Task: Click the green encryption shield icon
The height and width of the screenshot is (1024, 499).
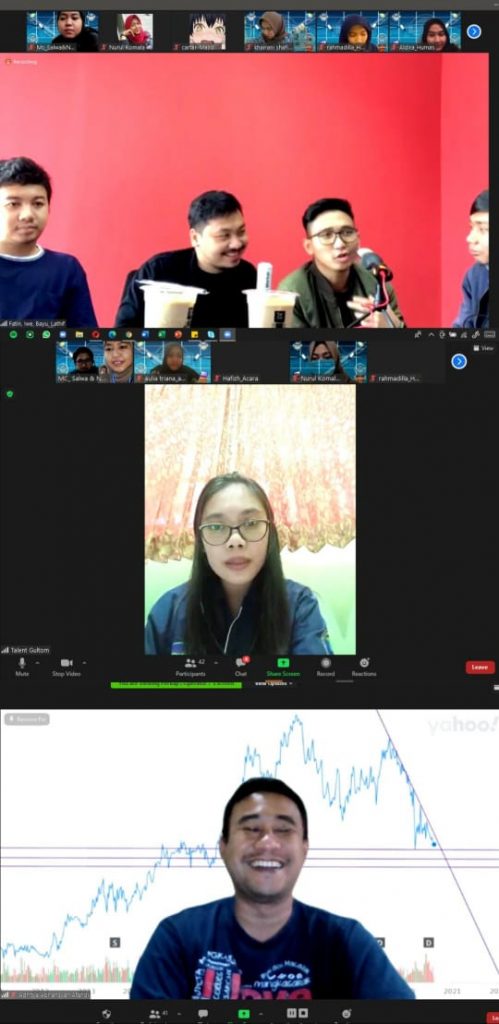Action: pyautogui.click(x=9, y=394)
